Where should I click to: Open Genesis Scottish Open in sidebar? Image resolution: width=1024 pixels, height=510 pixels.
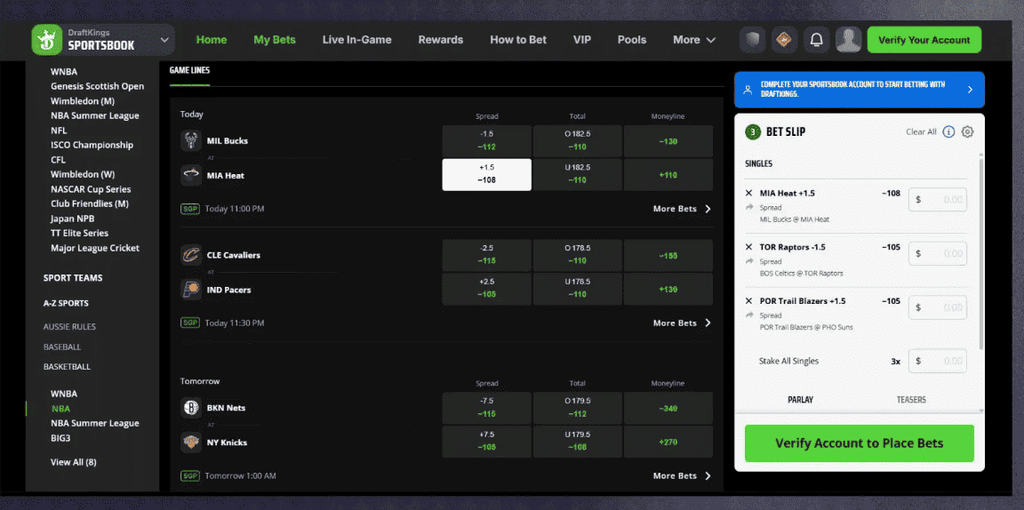(97, 86)
